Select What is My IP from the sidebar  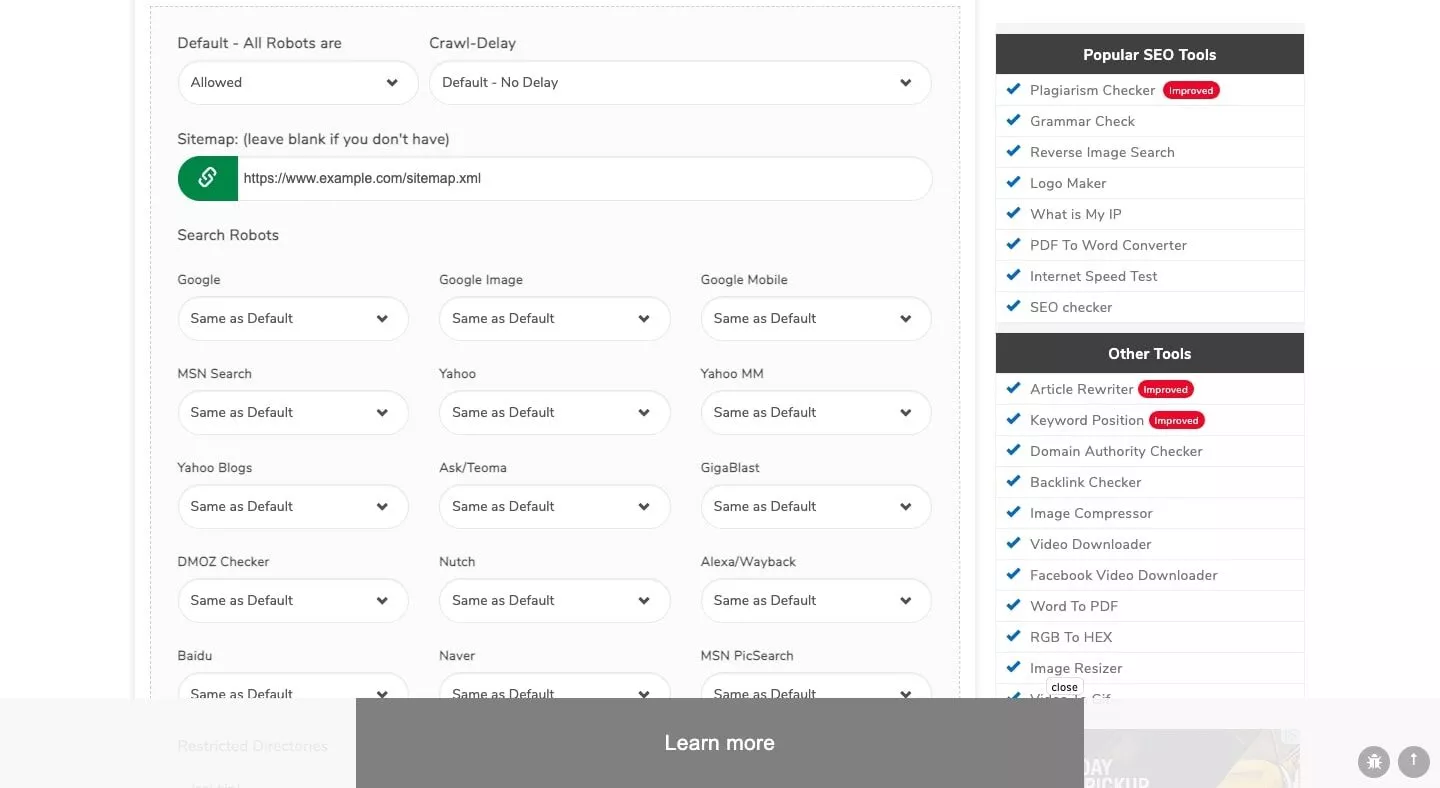click(x=1075, y=214)
